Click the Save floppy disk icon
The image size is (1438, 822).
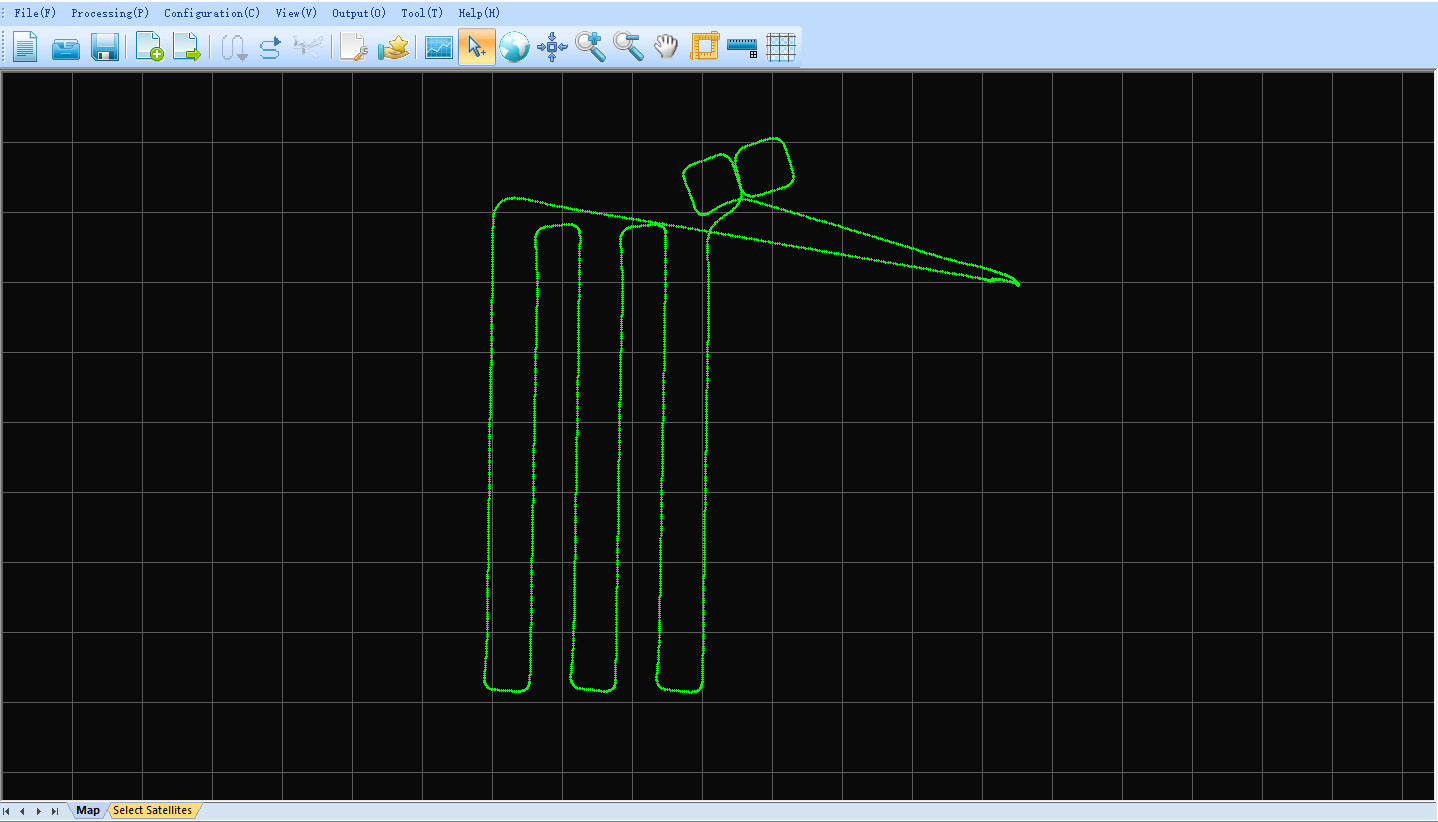(x=105, y=47)
